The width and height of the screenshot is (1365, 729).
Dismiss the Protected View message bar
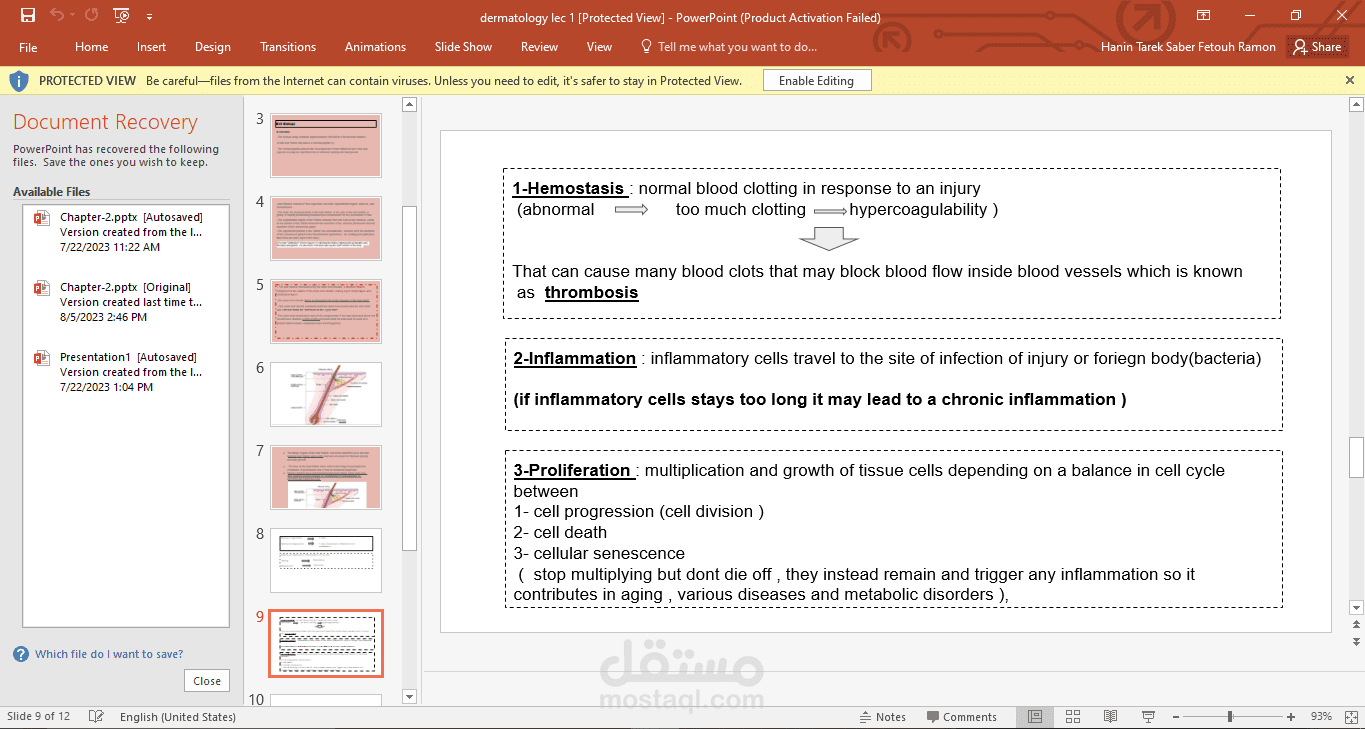(x=1348, y=79)
